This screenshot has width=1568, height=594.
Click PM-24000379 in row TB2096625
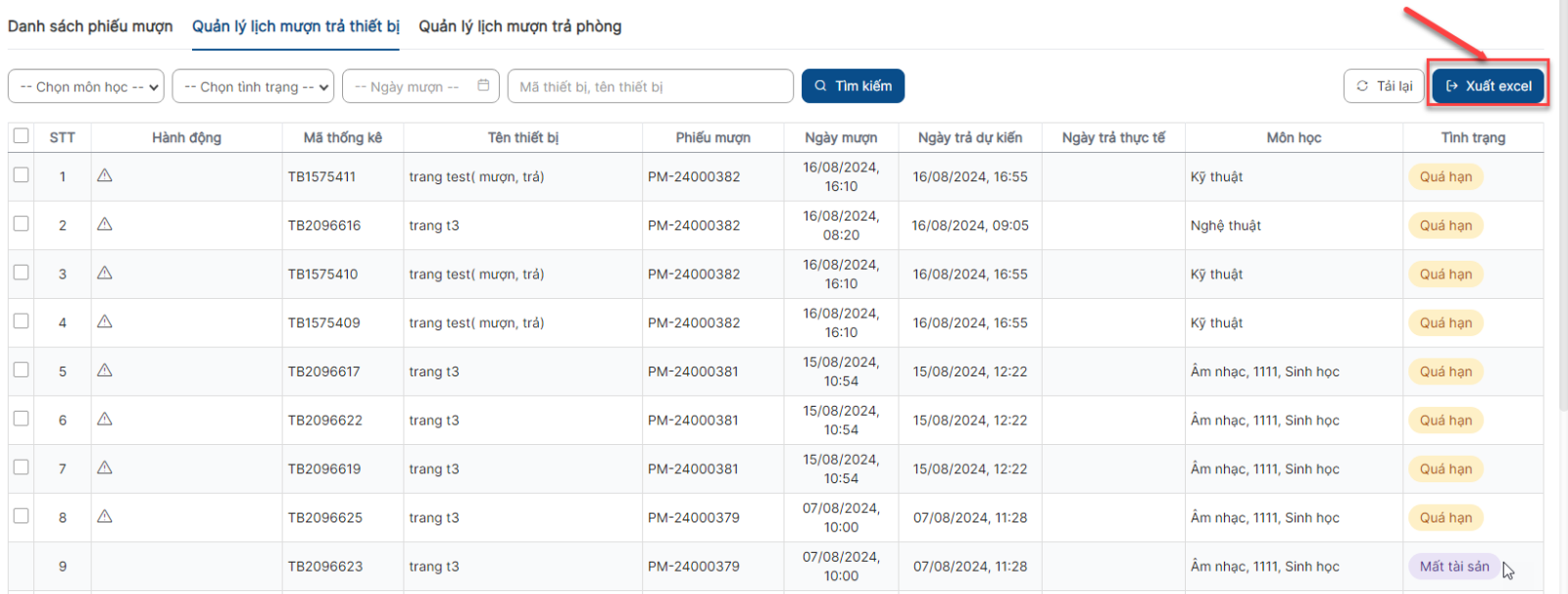coord(693,518)
